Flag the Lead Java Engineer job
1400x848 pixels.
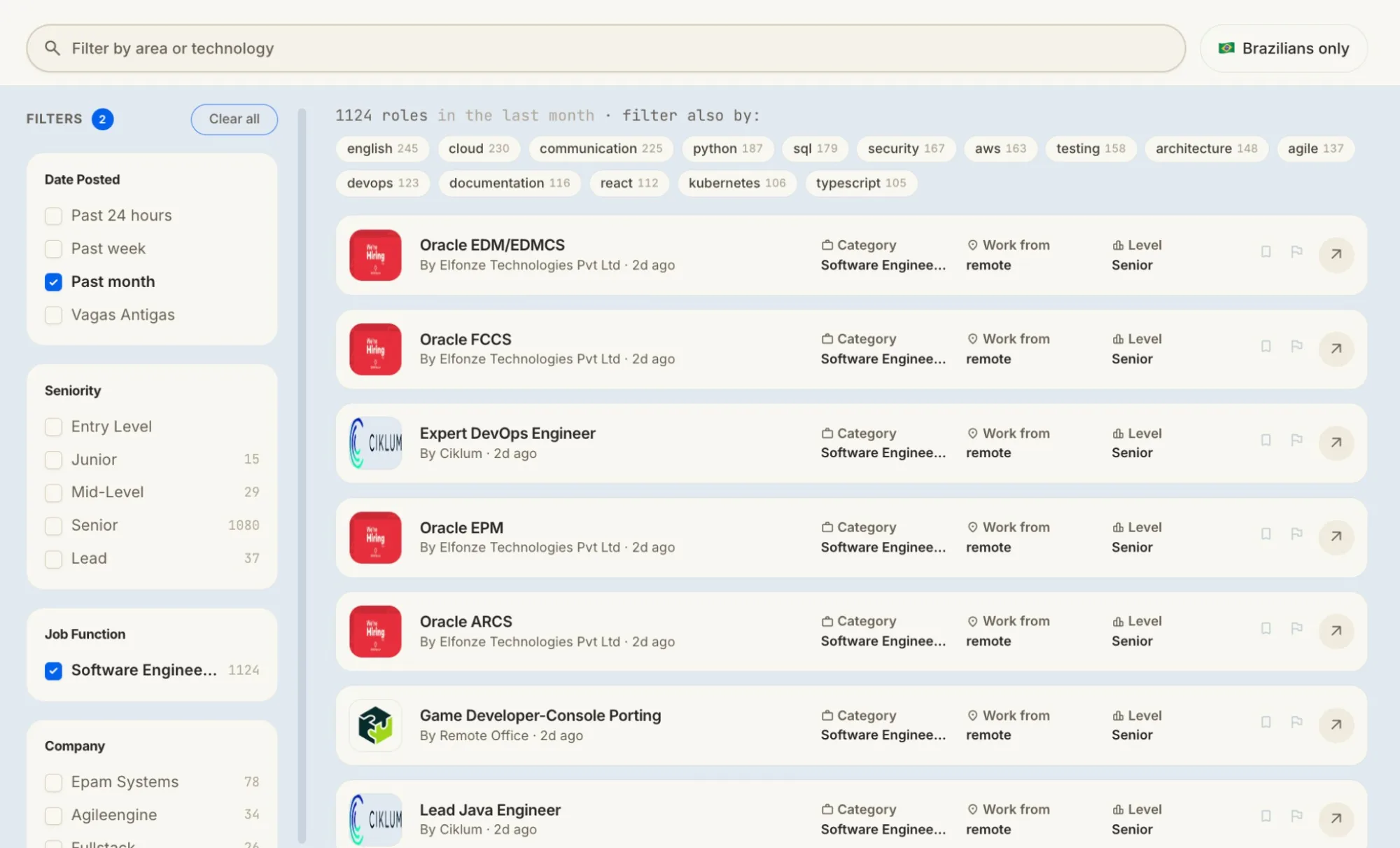(1296, 816)
